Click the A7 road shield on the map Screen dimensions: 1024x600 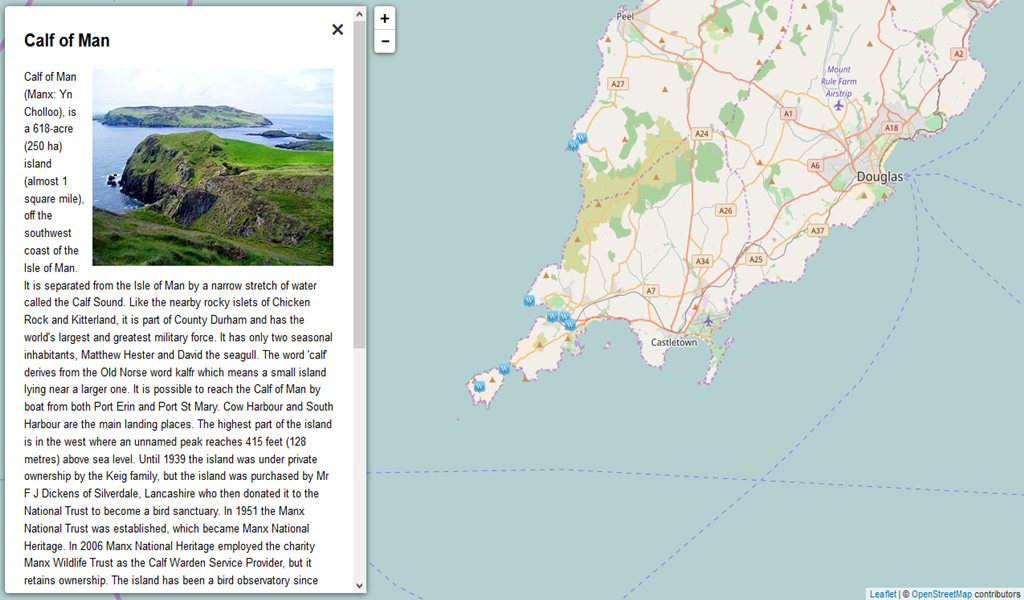[651, 291]
